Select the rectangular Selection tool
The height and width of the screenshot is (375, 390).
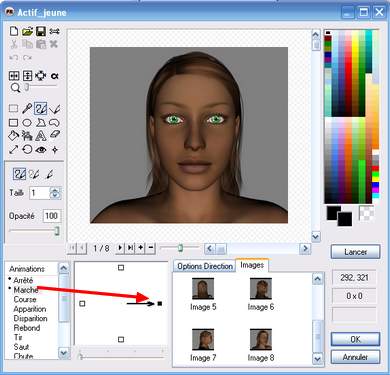coord(13,108)
